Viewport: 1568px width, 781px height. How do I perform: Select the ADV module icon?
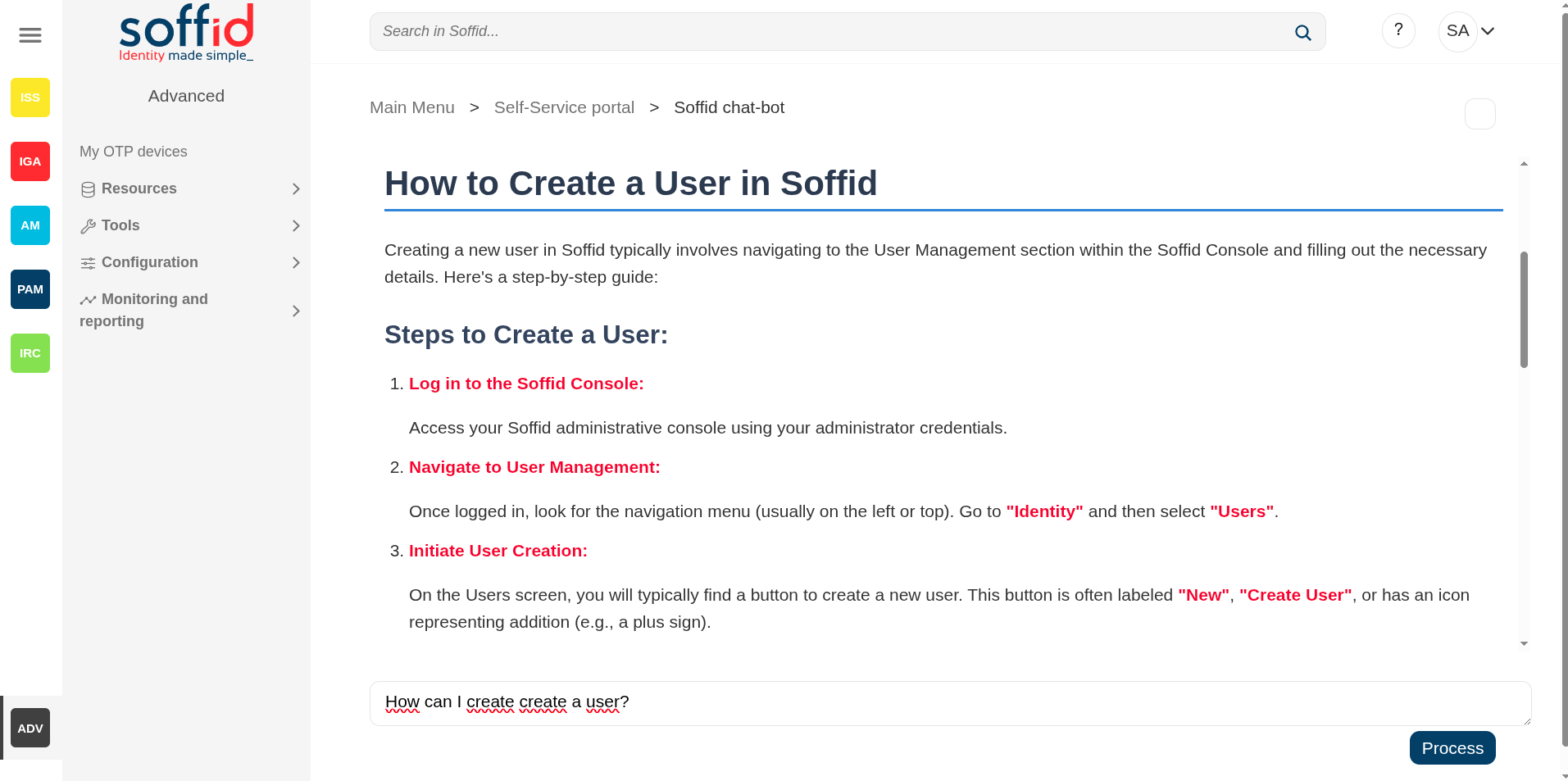(x=30, y=728)
